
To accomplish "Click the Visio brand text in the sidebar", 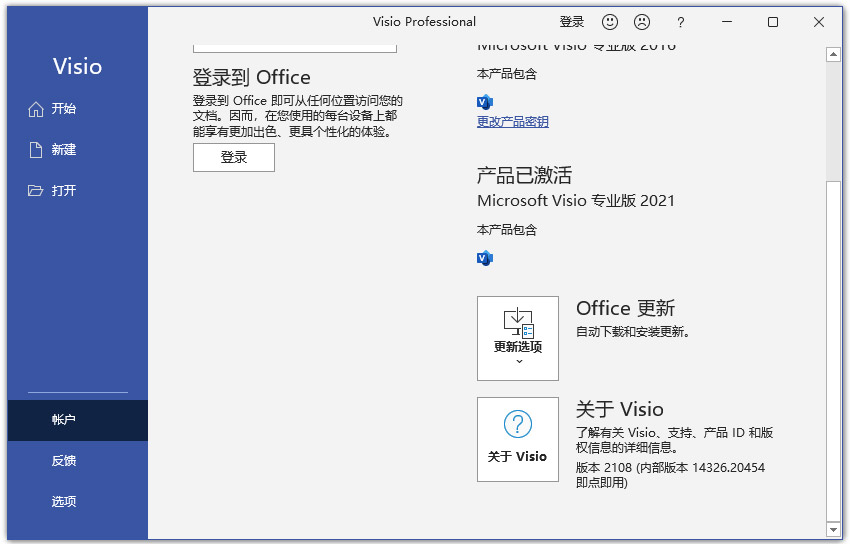I will tap(78, 67).
